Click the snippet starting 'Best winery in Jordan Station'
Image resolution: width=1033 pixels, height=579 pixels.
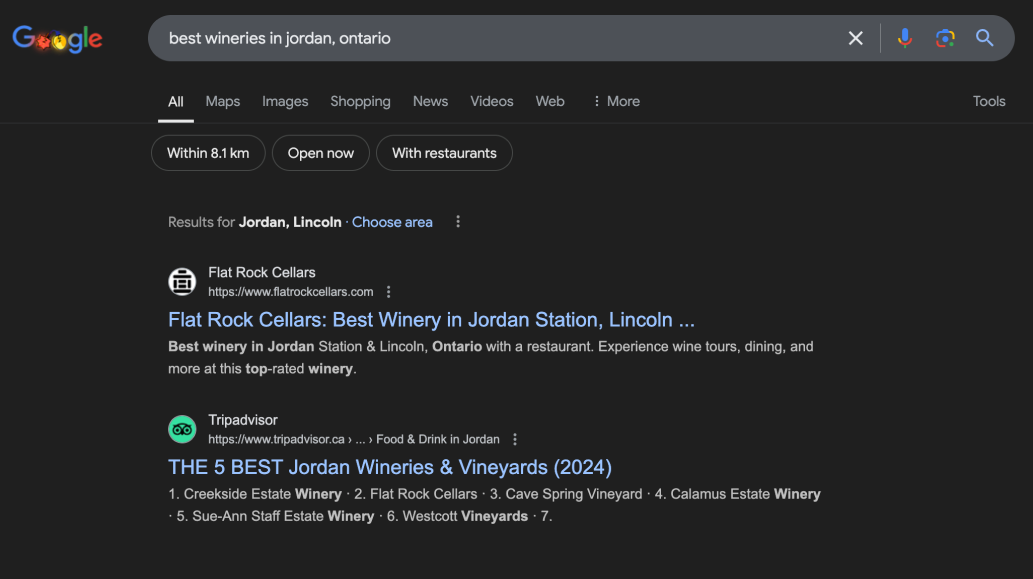tap(491, 358)
